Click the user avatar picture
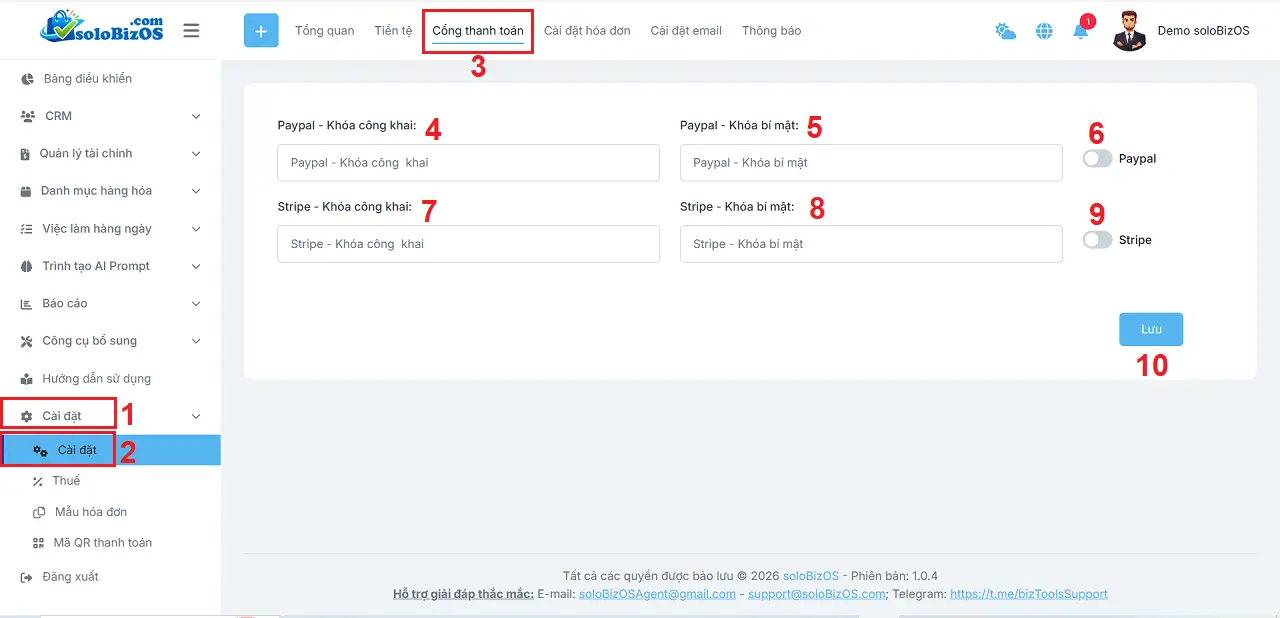 coord(1129,31)
